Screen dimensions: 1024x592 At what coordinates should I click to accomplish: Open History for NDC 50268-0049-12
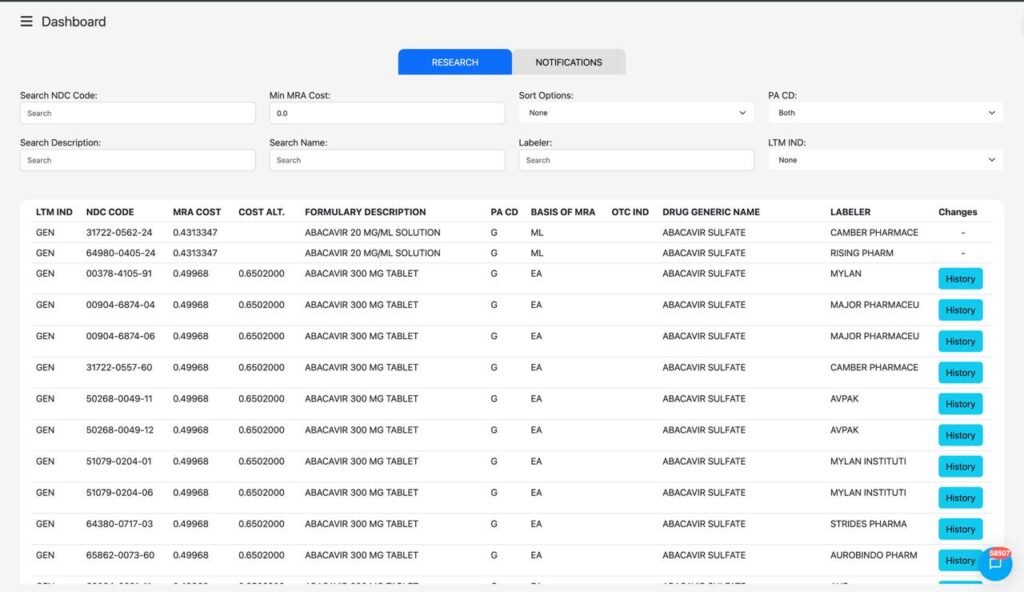pyautogui.click(x=960, y=435)
